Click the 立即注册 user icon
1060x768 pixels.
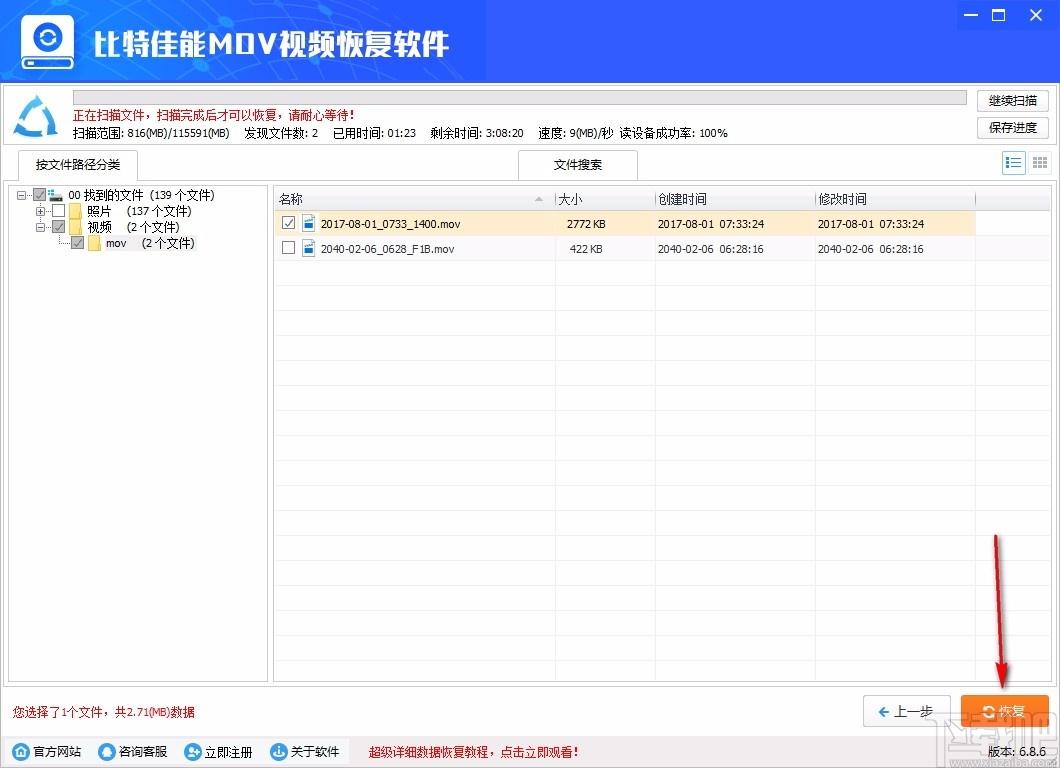tap(193, 752)
